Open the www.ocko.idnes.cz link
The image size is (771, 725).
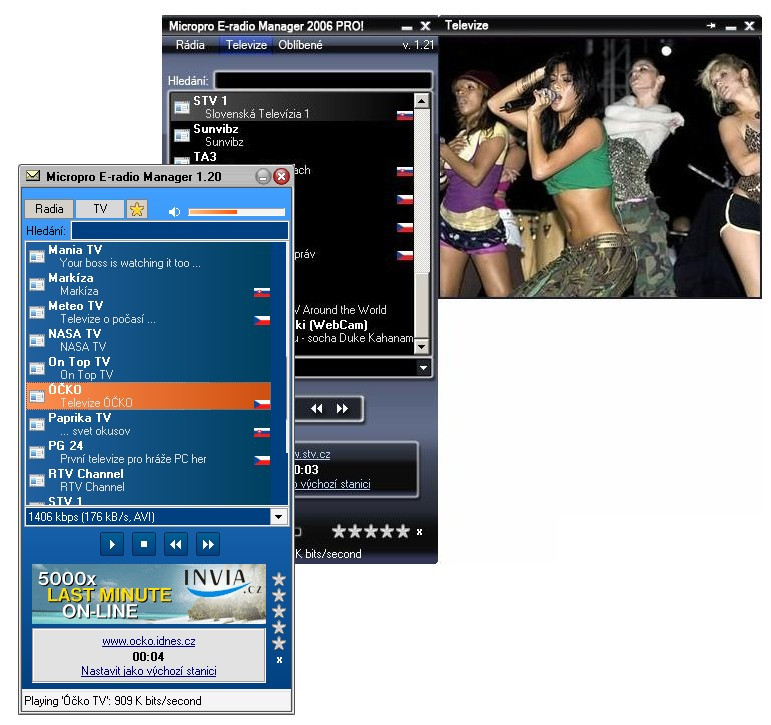point(148,641)
